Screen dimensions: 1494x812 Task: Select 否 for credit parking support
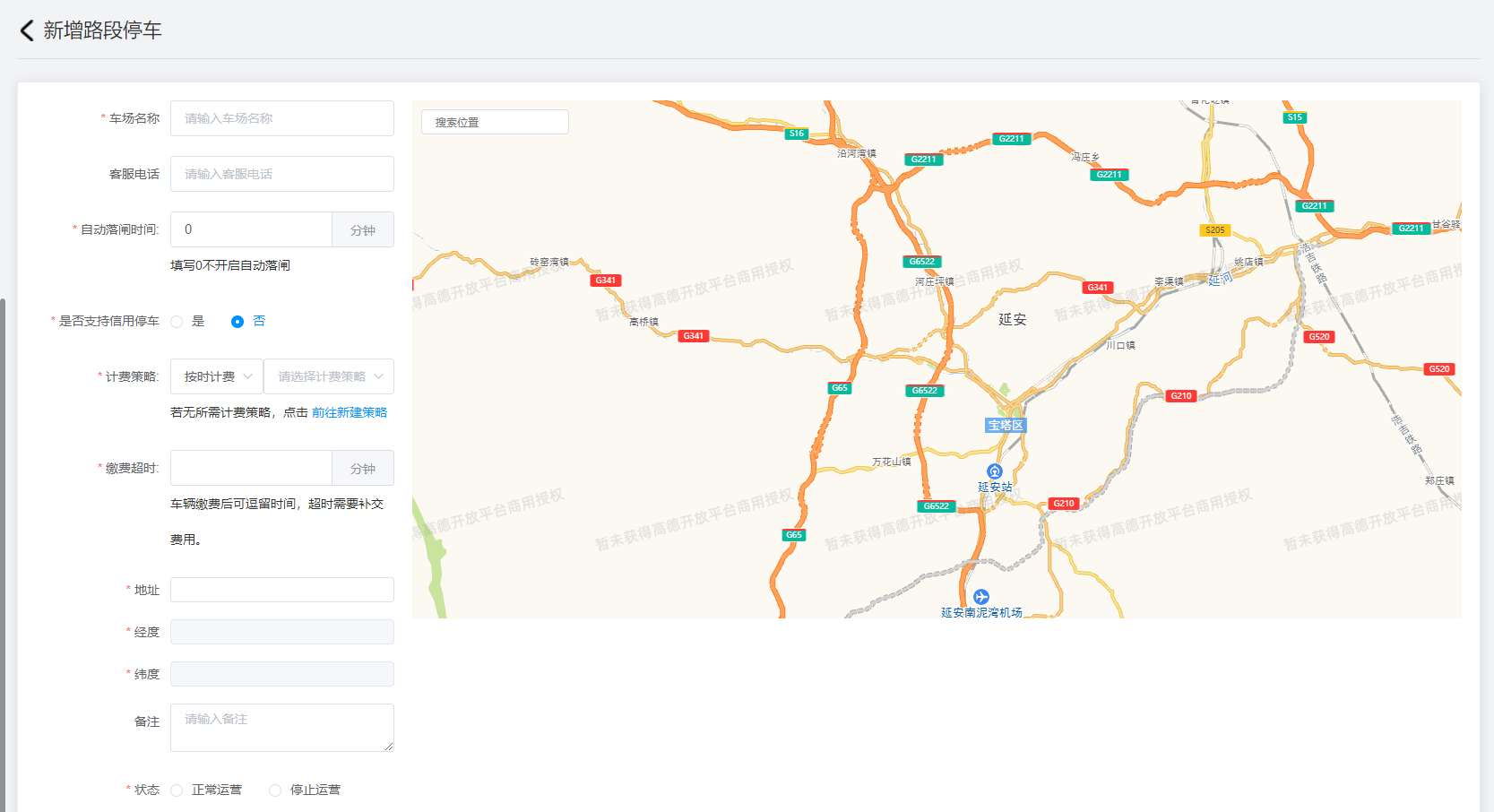point(237,322)
